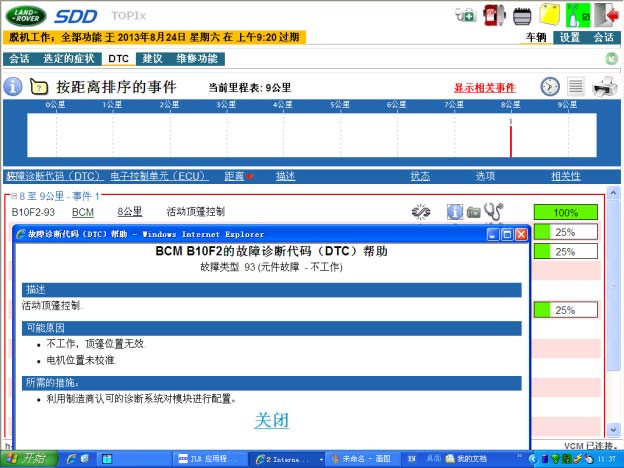
Task: Click the 活动顶篷控制 description in B10F2-93 row
Action: pyautogui.click(x=195, y=212)
